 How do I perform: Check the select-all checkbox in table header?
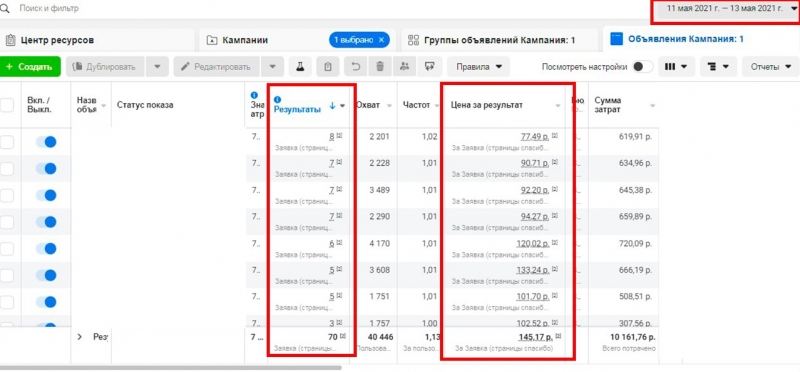click(7, 105)
